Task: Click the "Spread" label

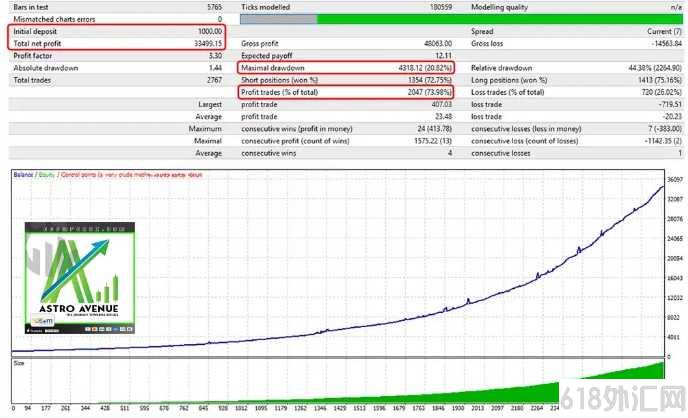Action: pos(482,32)
